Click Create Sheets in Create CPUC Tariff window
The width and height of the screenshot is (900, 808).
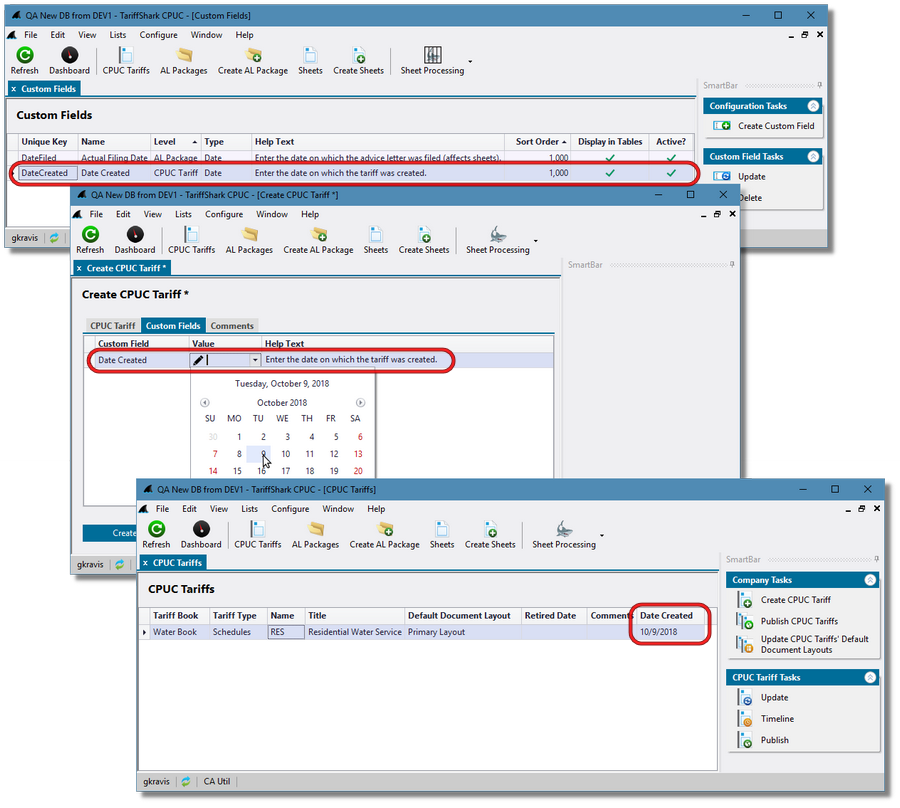(x=424, y=240)
